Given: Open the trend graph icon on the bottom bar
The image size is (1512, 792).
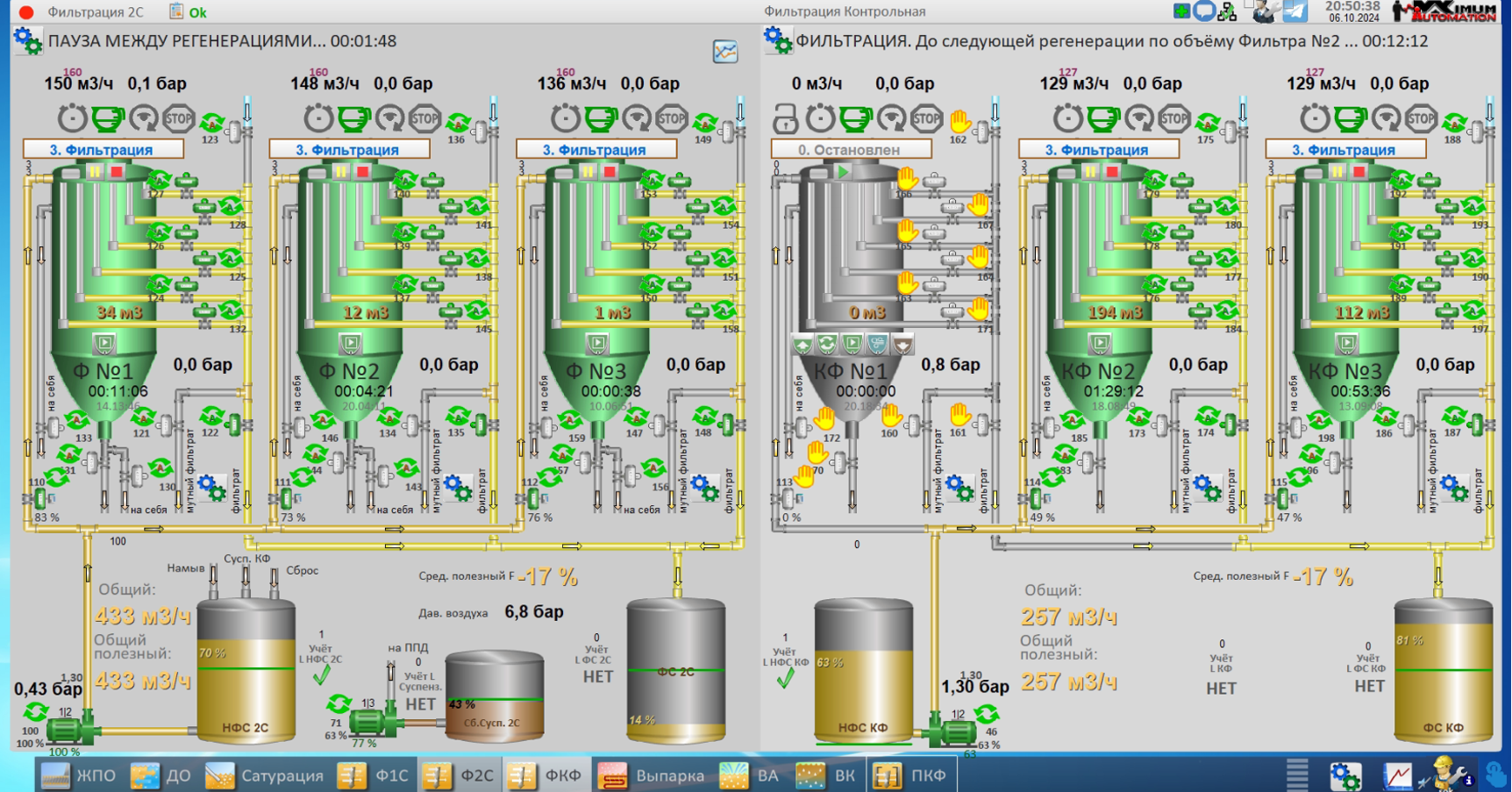Looking at the screenshot, I should point(1398,775).
